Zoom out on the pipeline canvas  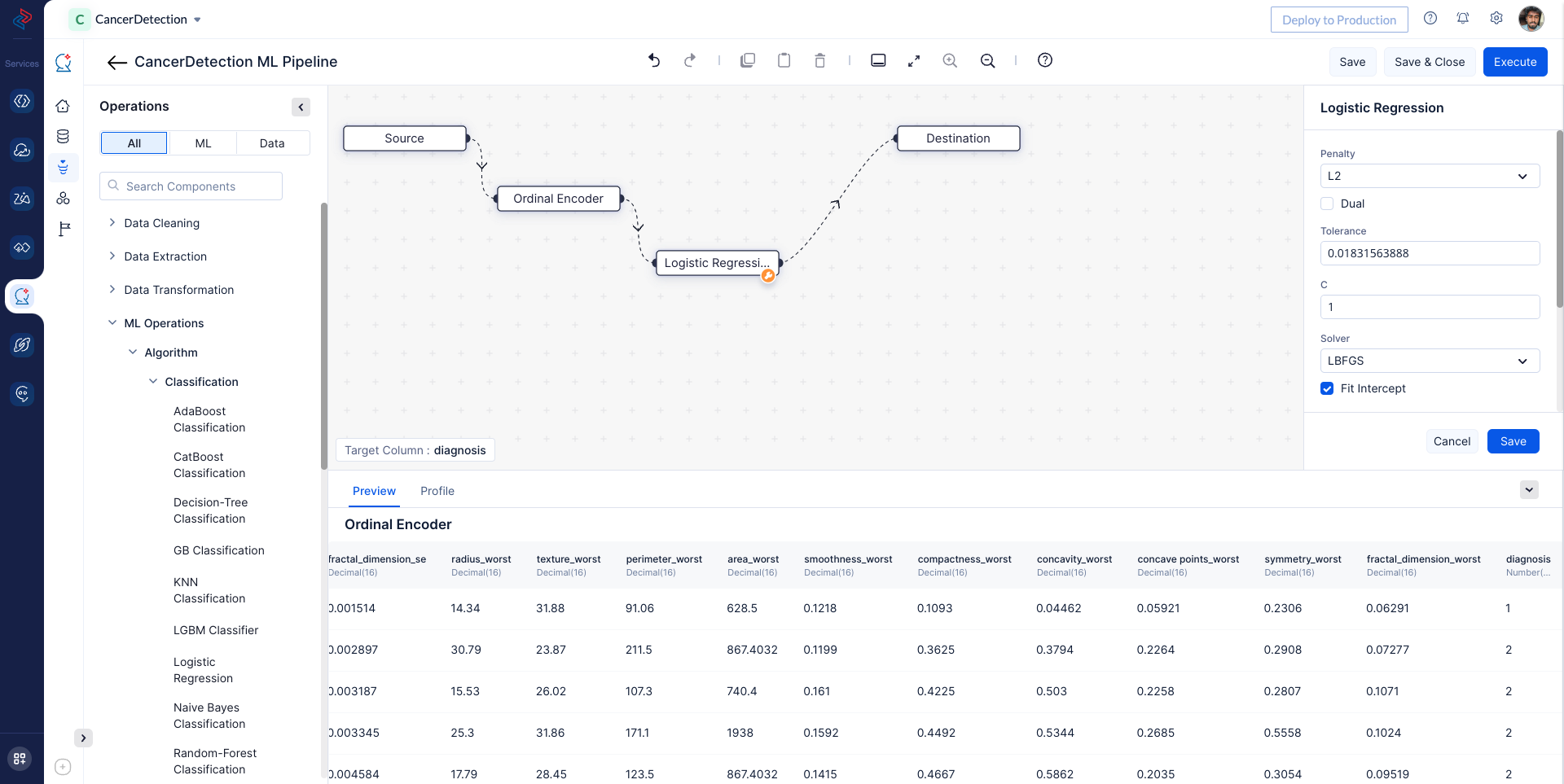tap(987, 60)
